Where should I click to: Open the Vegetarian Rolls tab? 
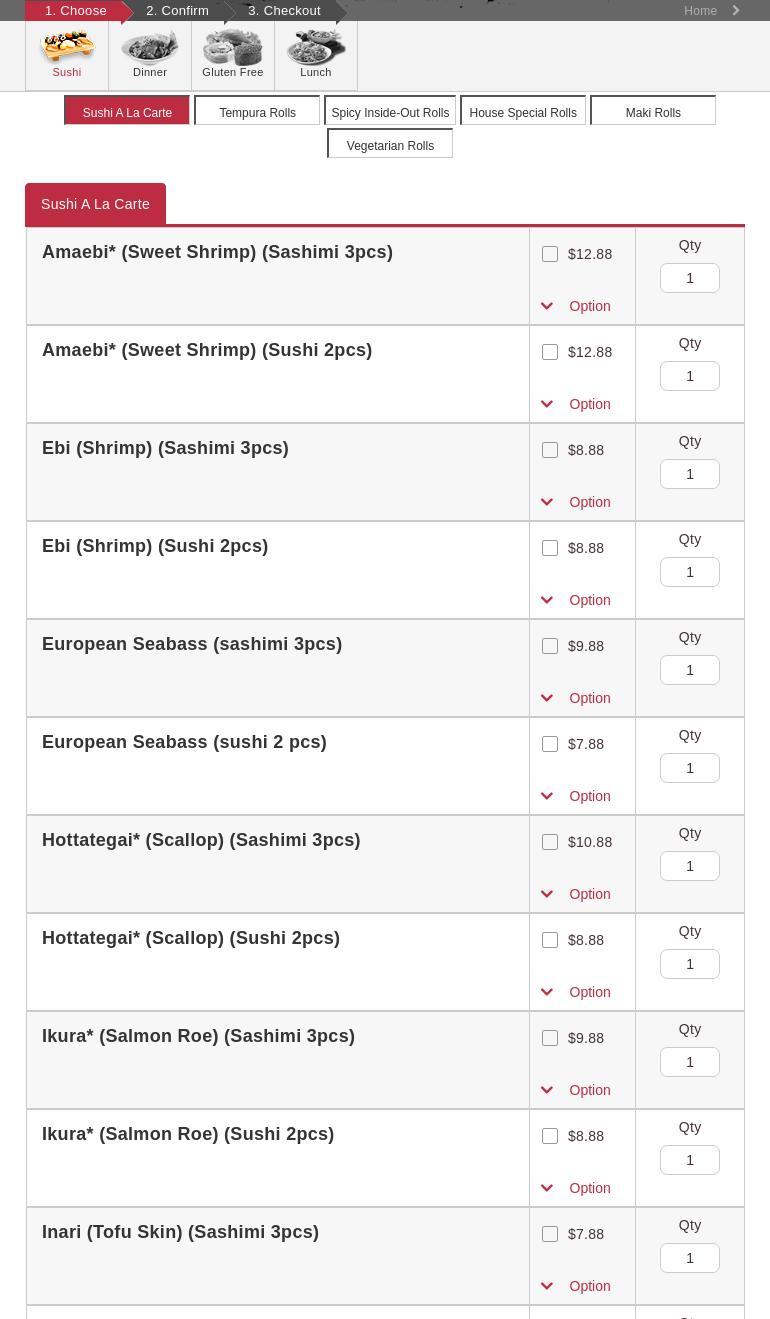(x=390, y=145)
